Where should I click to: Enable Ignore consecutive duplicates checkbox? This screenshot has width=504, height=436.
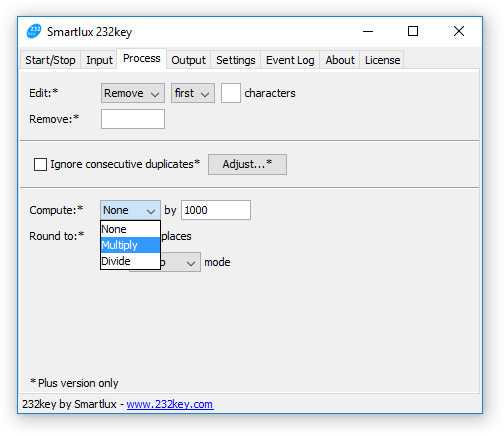point(40,164)
